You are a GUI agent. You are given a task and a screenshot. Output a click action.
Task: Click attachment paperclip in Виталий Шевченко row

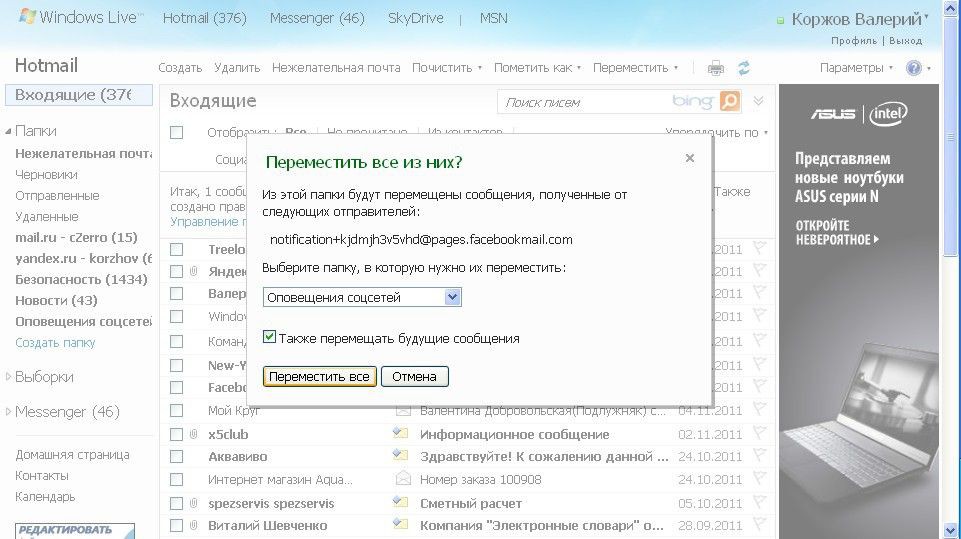tap(194, 526)
